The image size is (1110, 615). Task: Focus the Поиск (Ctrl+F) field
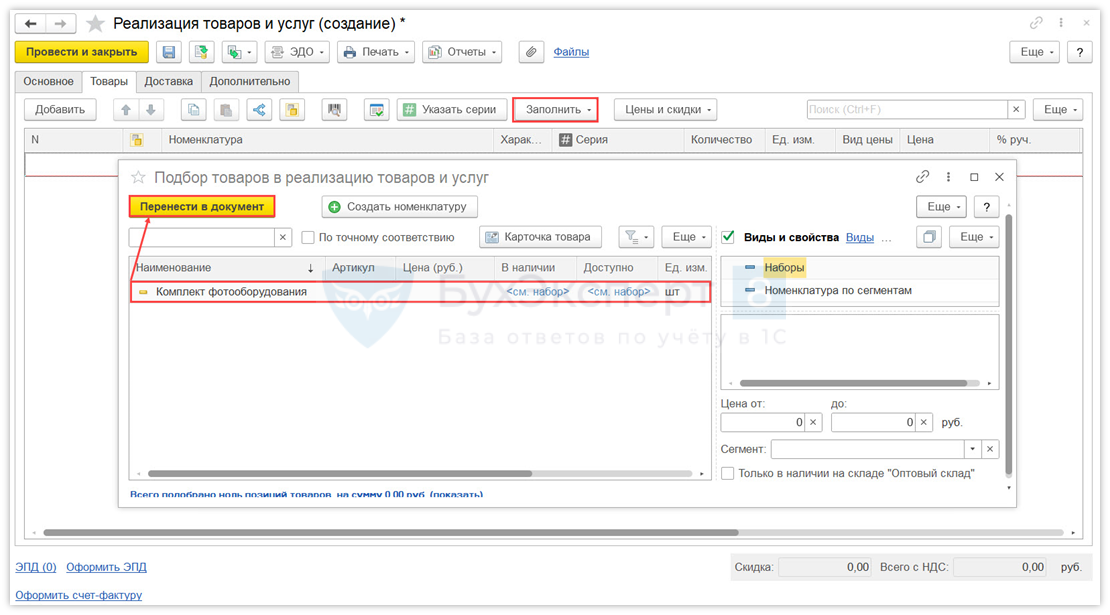click(x=907, y=110)
